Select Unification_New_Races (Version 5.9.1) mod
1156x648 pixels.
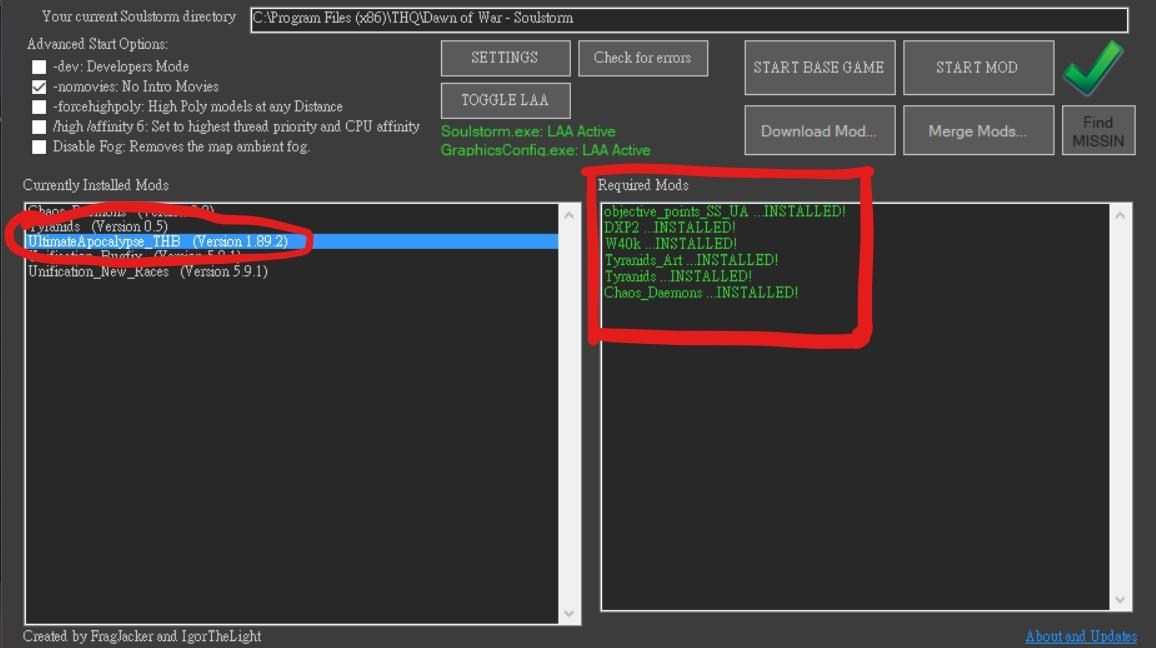coord(292,271)
